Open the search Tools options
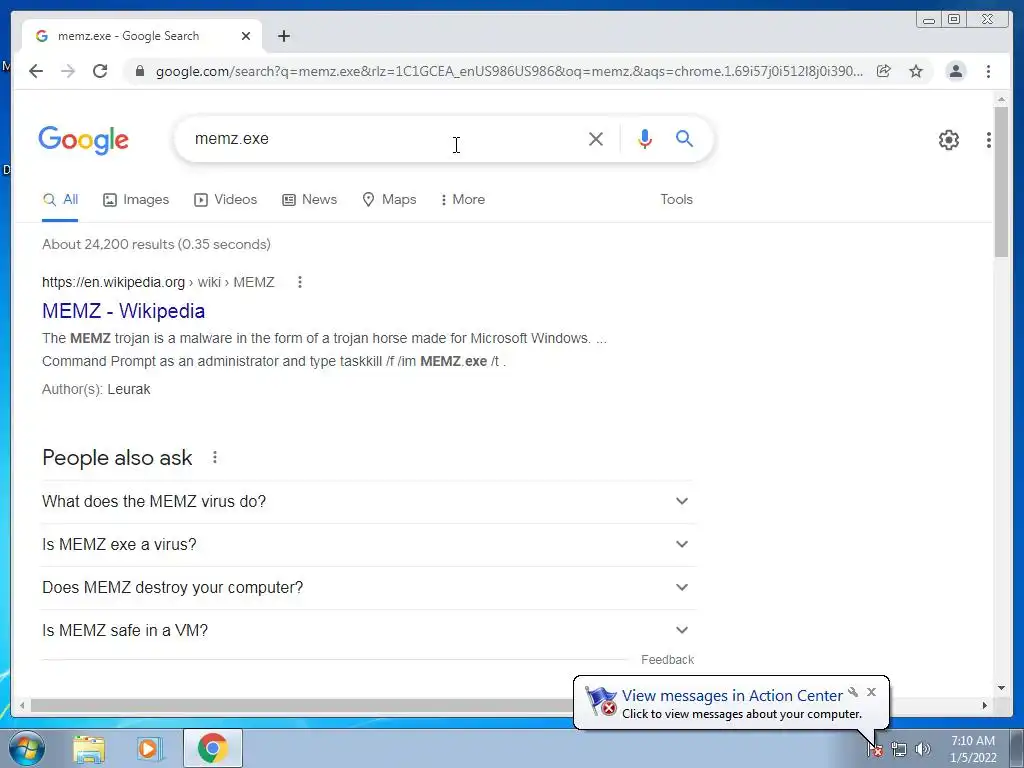 pos(676,200)
